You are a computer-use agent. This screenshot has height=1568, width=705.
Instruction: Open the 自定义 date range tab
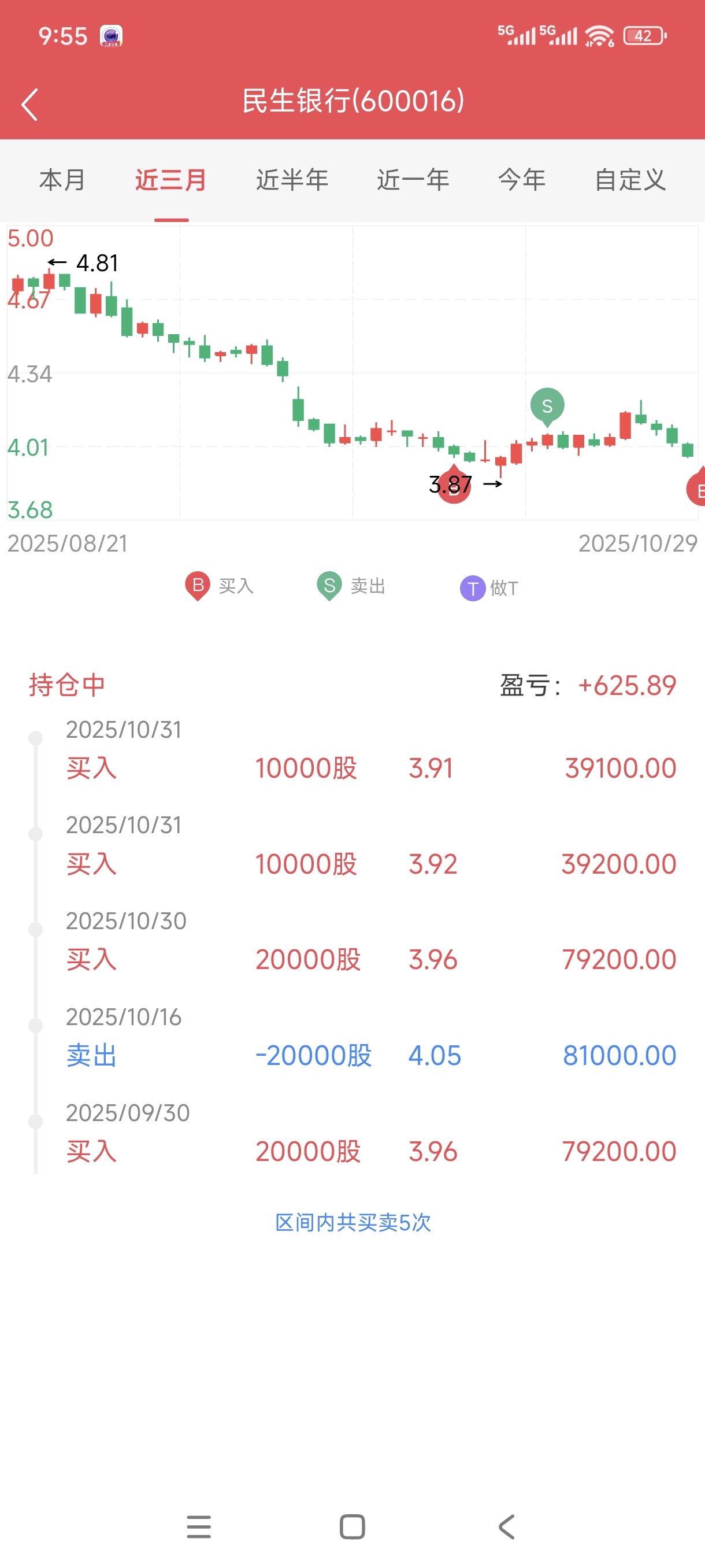[630, 180]
